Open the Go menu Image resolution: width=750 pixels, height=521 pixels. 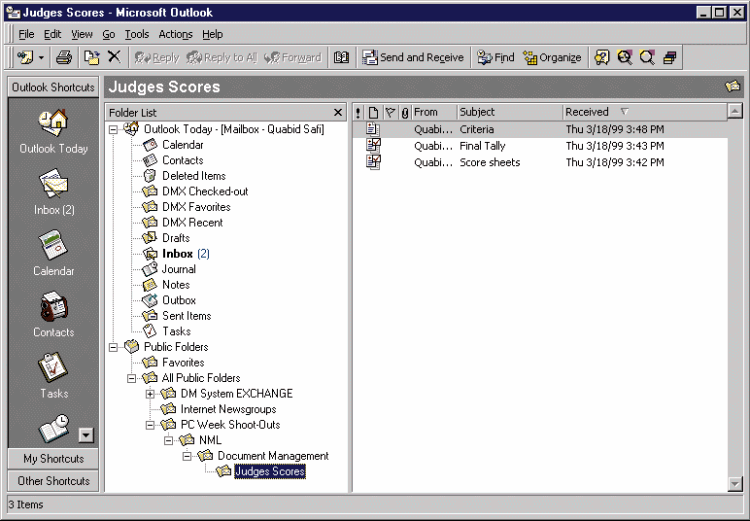point(109,34)
